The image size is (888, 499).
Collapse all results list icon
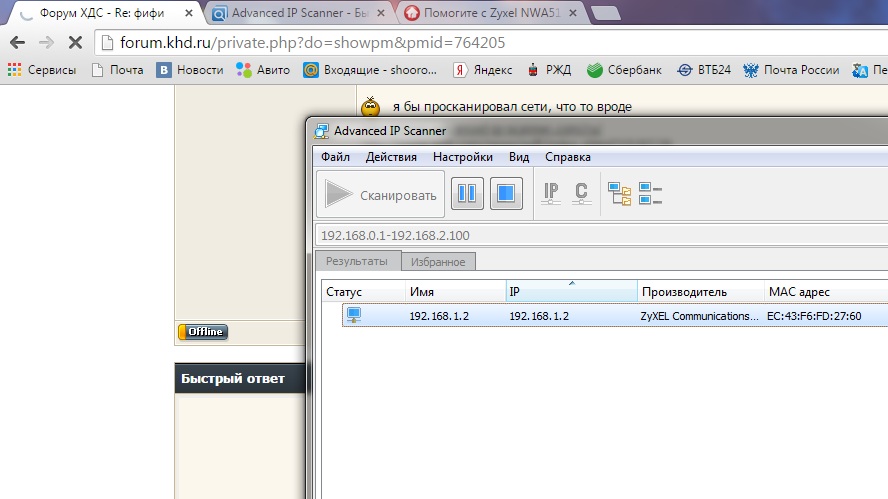tap(650, 194)
